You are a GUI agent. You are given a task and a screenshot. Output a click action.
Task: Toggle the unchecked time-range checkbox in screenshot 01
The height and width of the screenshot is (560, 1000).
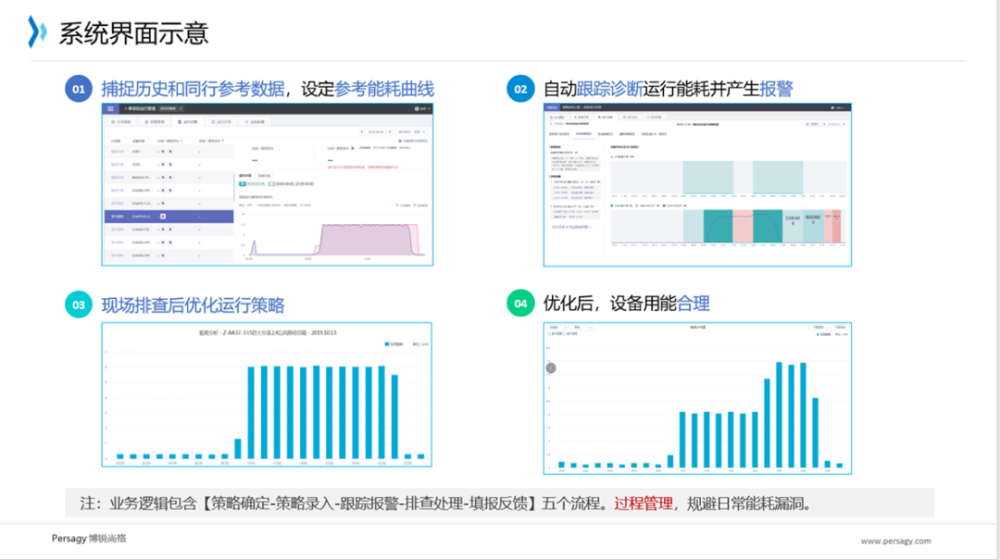[x=272, y=184]
